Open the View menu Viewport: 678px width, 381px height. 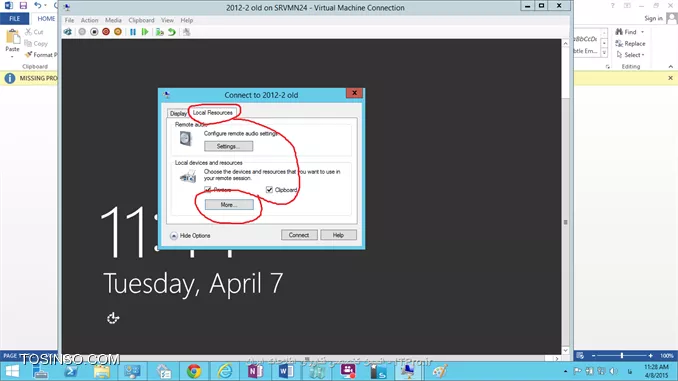click(x=167, y=20)
